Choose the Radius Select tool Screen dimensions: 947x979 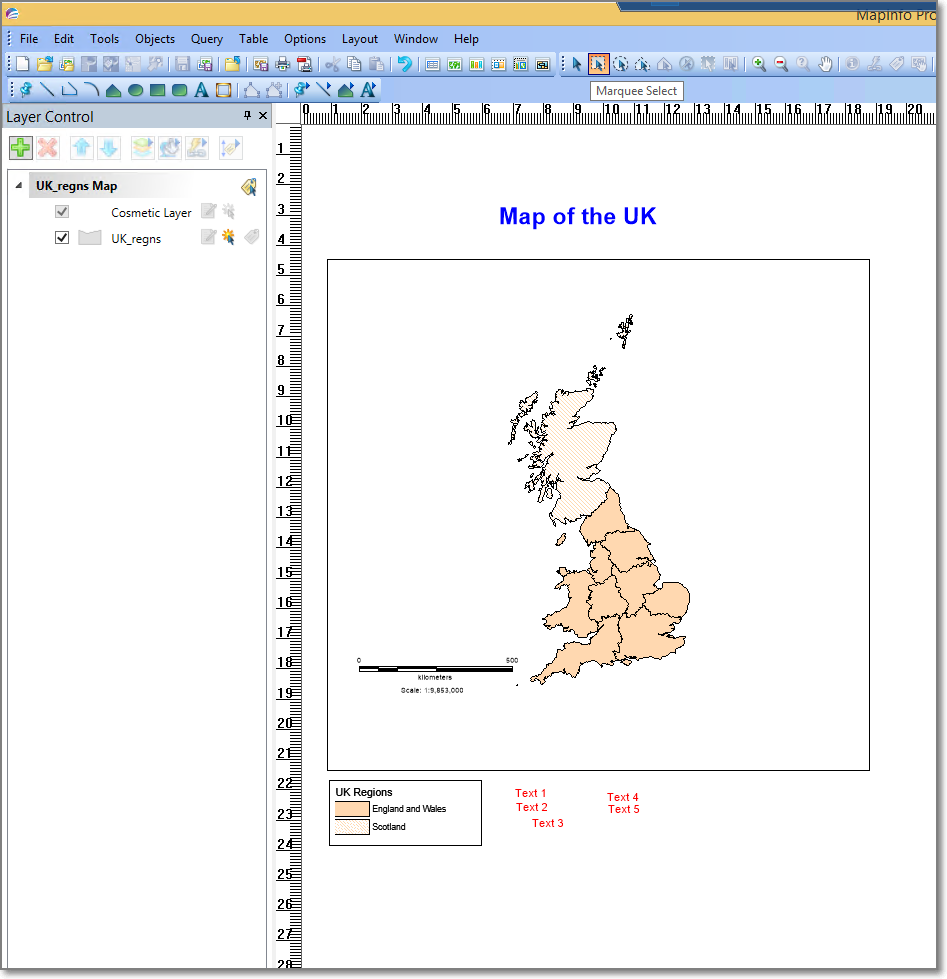tap(621, 64)
